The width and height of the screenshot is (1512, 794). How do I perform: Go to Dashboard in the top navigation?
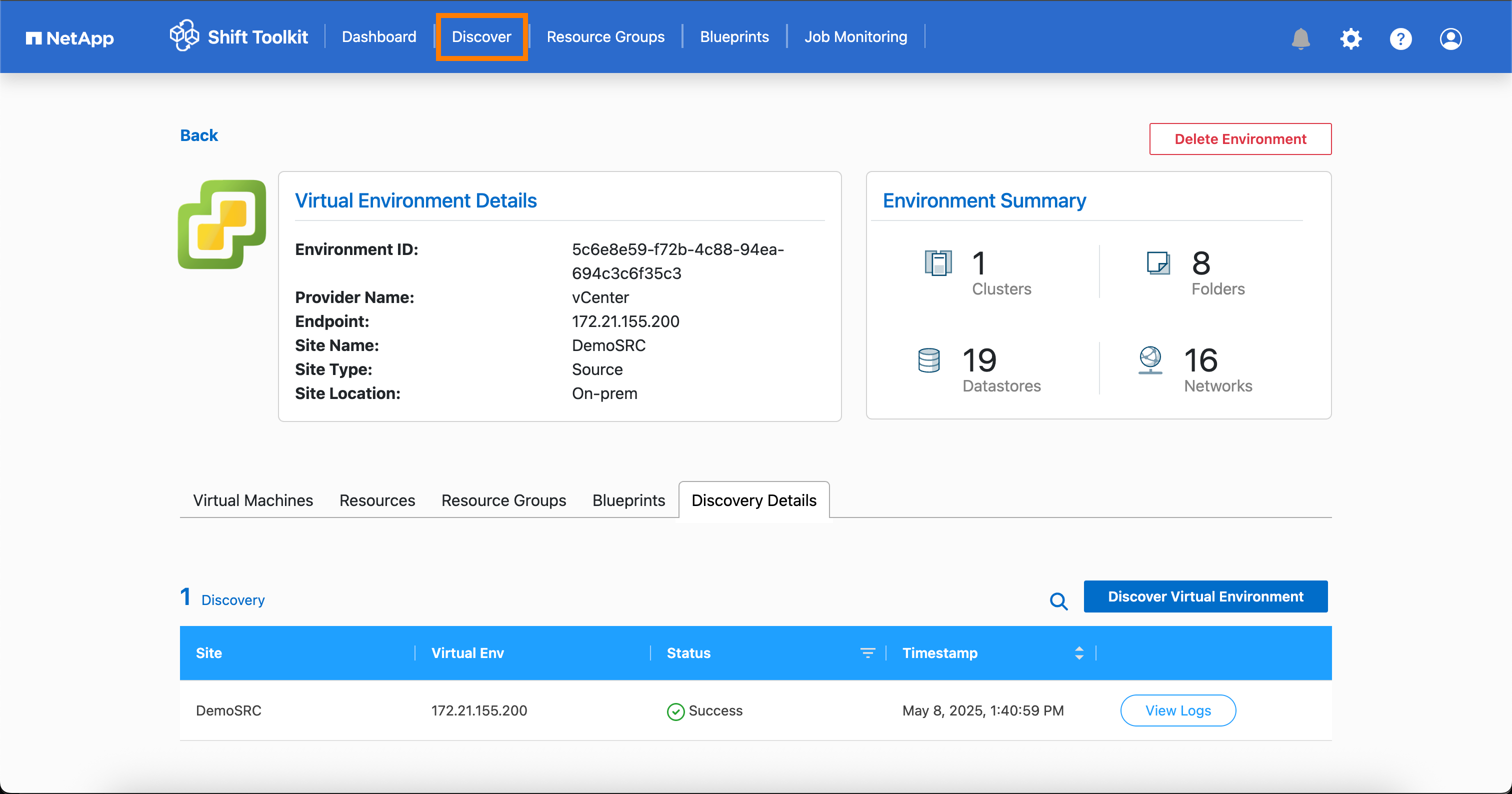379,37
